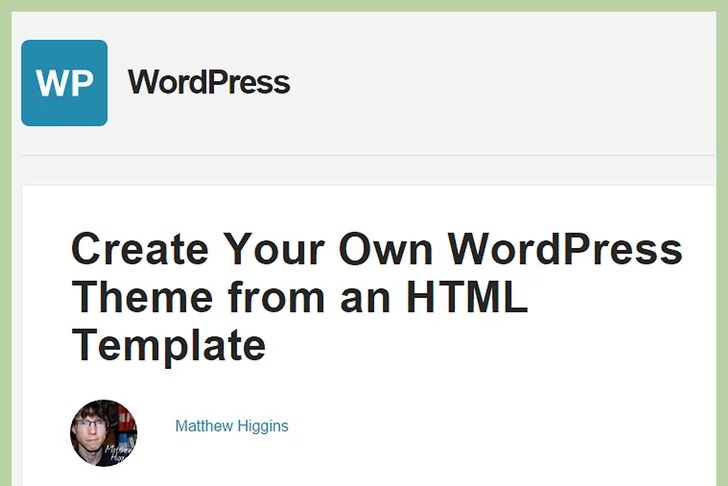728x486 pixels.
Task: Open the WordPress site name link
Action: click(x=208, y=82)
